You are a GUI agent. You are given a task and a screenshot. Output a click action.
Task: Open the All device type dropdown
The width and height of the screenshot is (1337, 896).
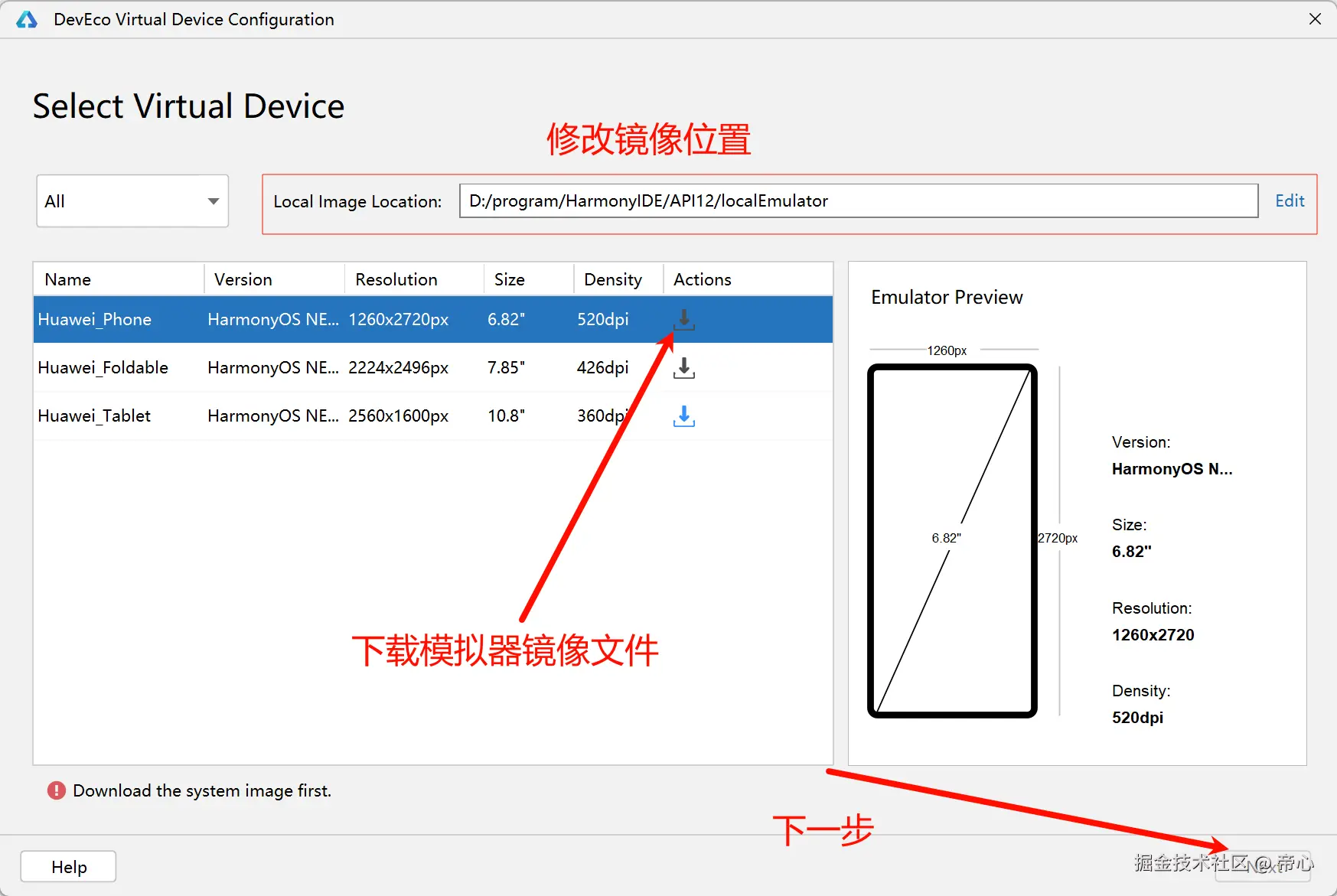pyautogui.click(x=132, y=201)
